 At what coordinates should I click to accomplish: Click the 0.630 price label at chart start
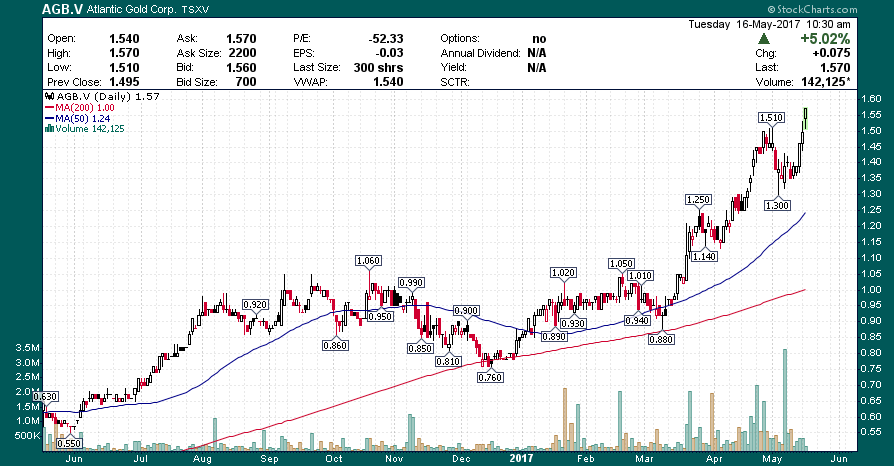[45, 396]
